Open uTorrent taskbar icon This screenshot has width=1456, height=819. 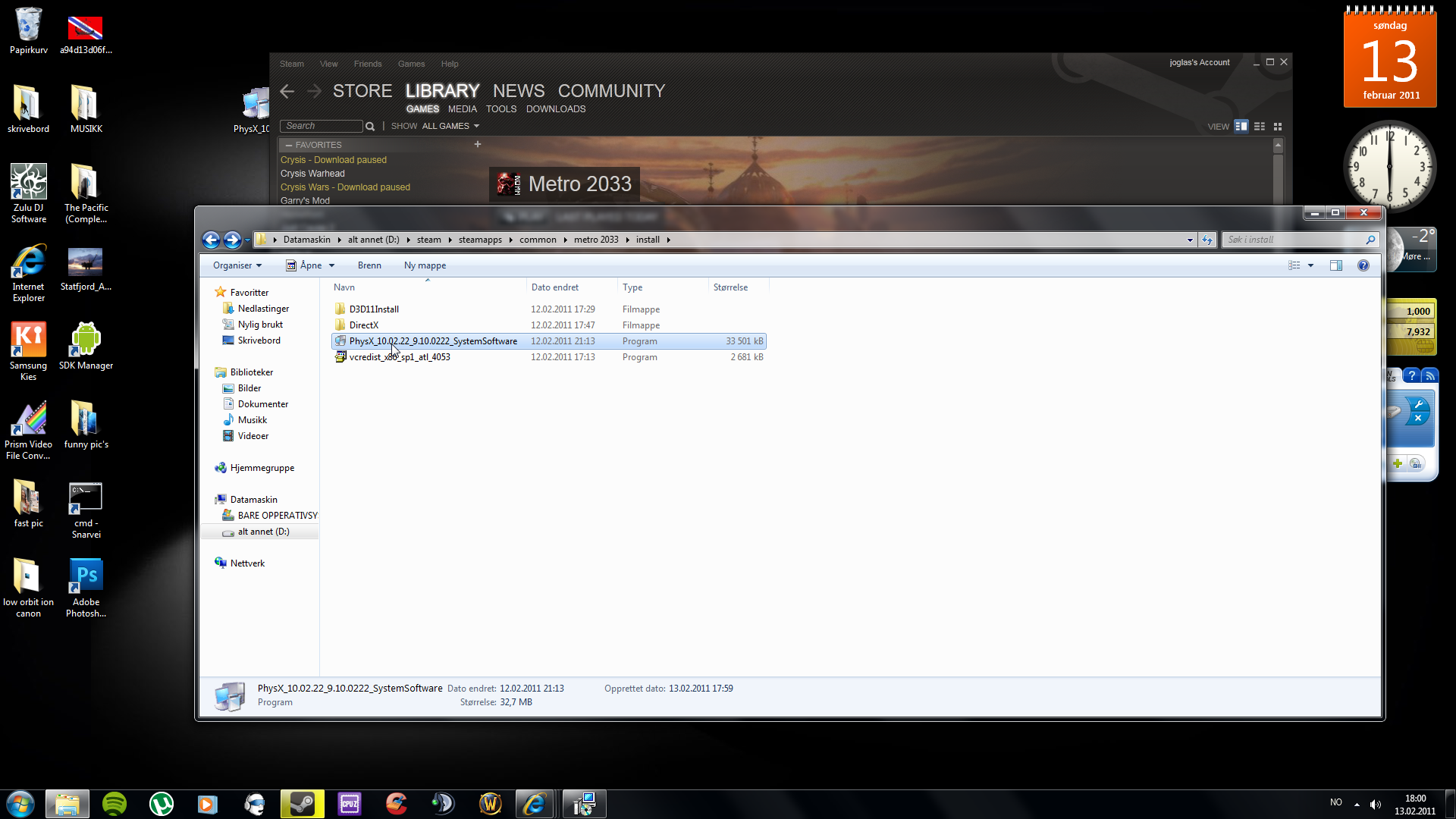162,804
